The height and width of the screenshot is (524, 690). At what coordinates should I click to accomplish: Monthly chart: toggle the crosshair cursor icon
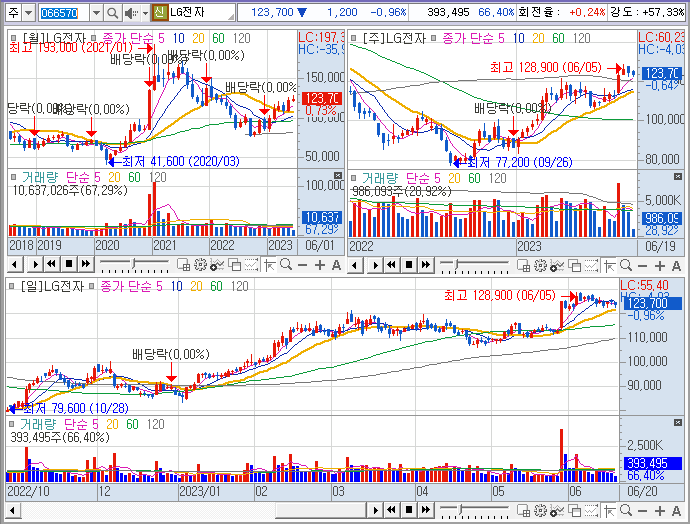(x=269, y=265)
